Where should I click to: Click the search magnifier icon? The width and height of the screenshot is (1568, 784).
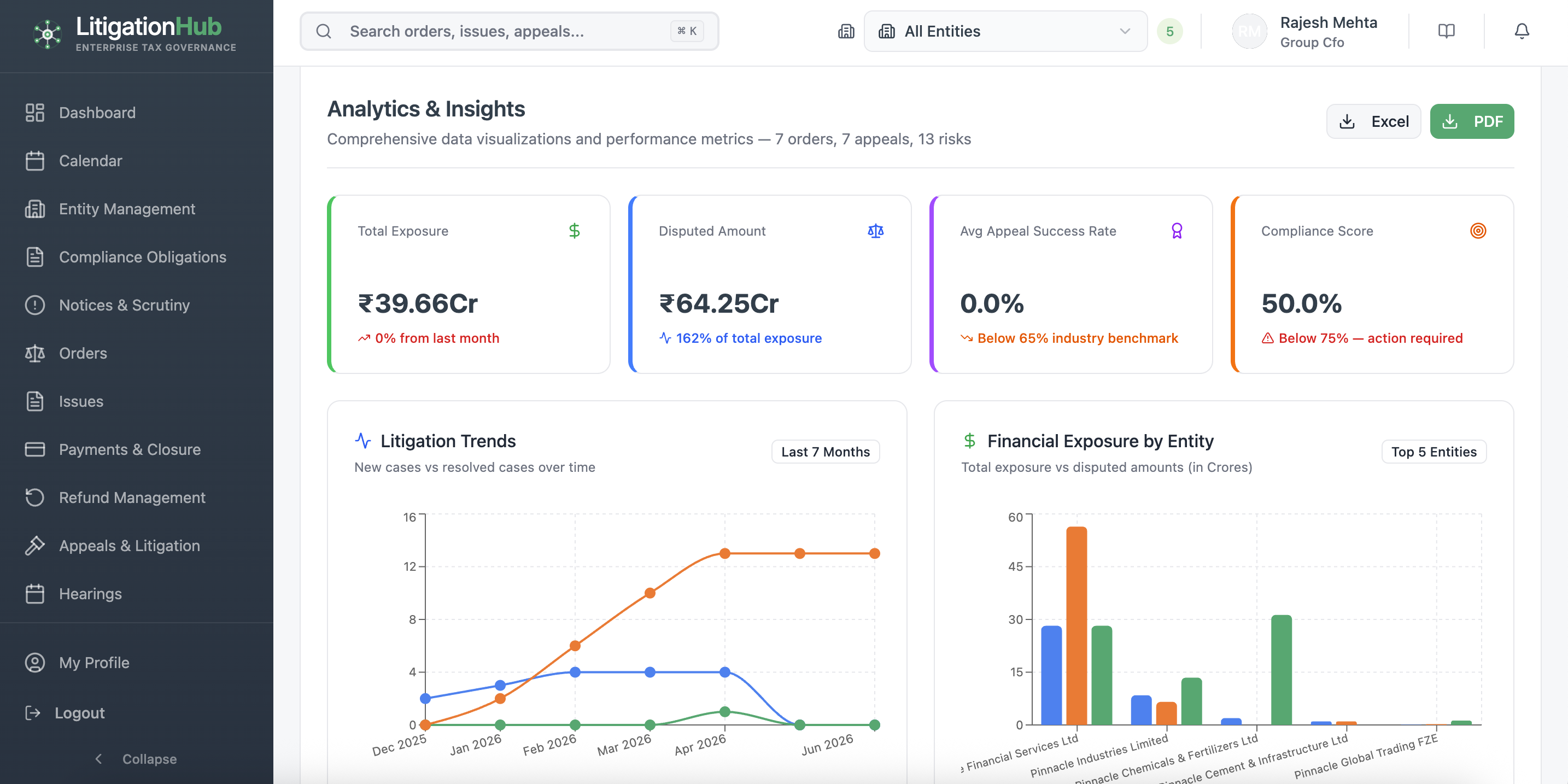point(324,31)
